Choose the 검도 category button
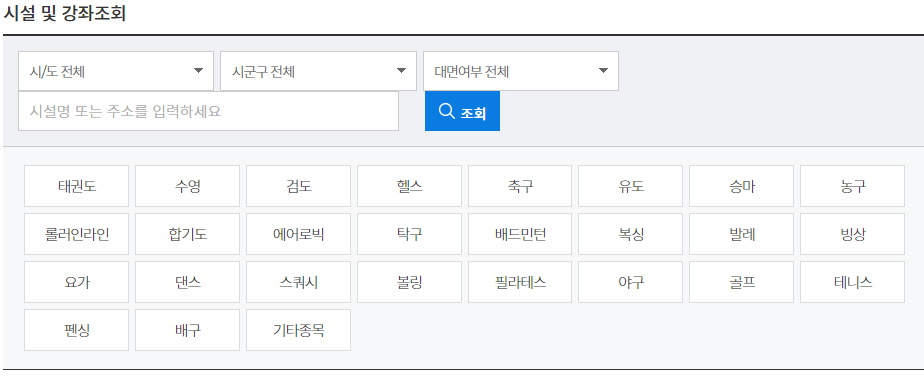The image size is (924, 379). coord(298,186)
